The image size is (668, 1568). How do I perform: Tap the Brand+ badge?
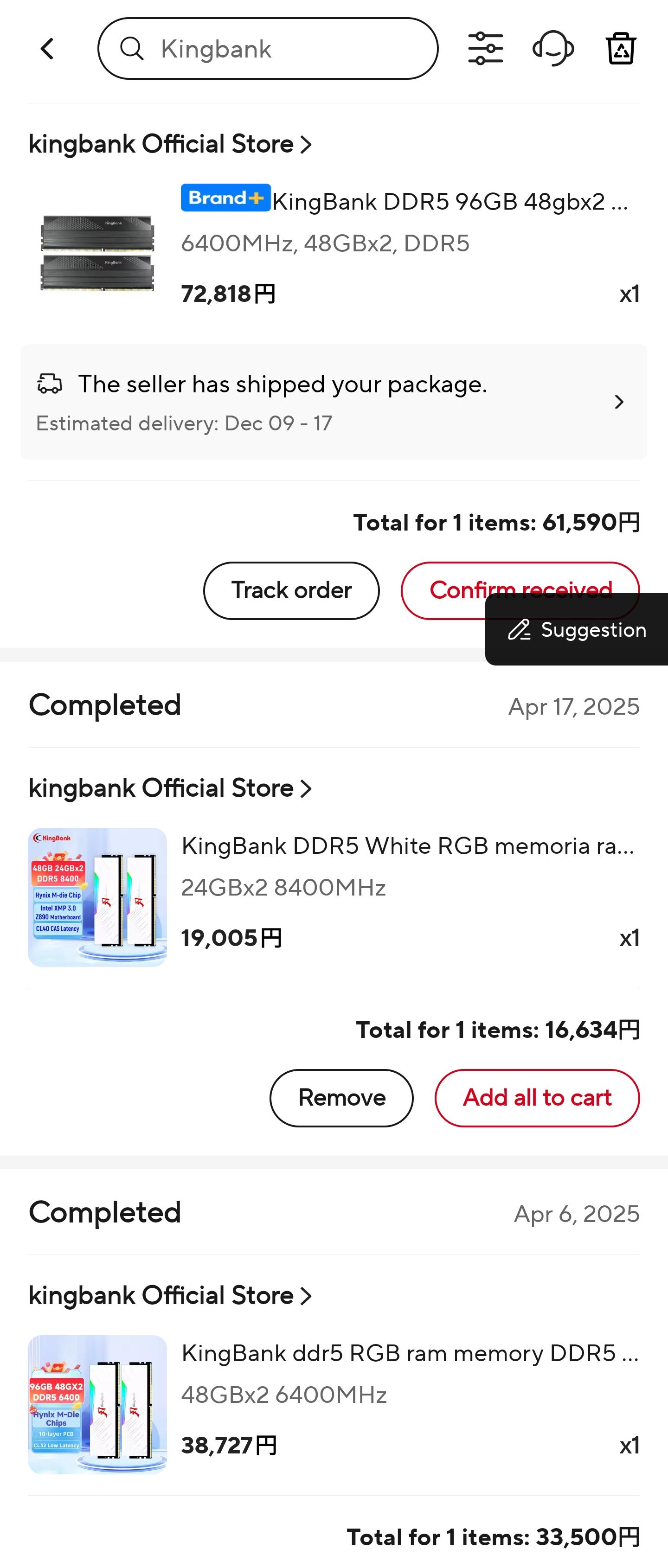[x=225, y=198]
